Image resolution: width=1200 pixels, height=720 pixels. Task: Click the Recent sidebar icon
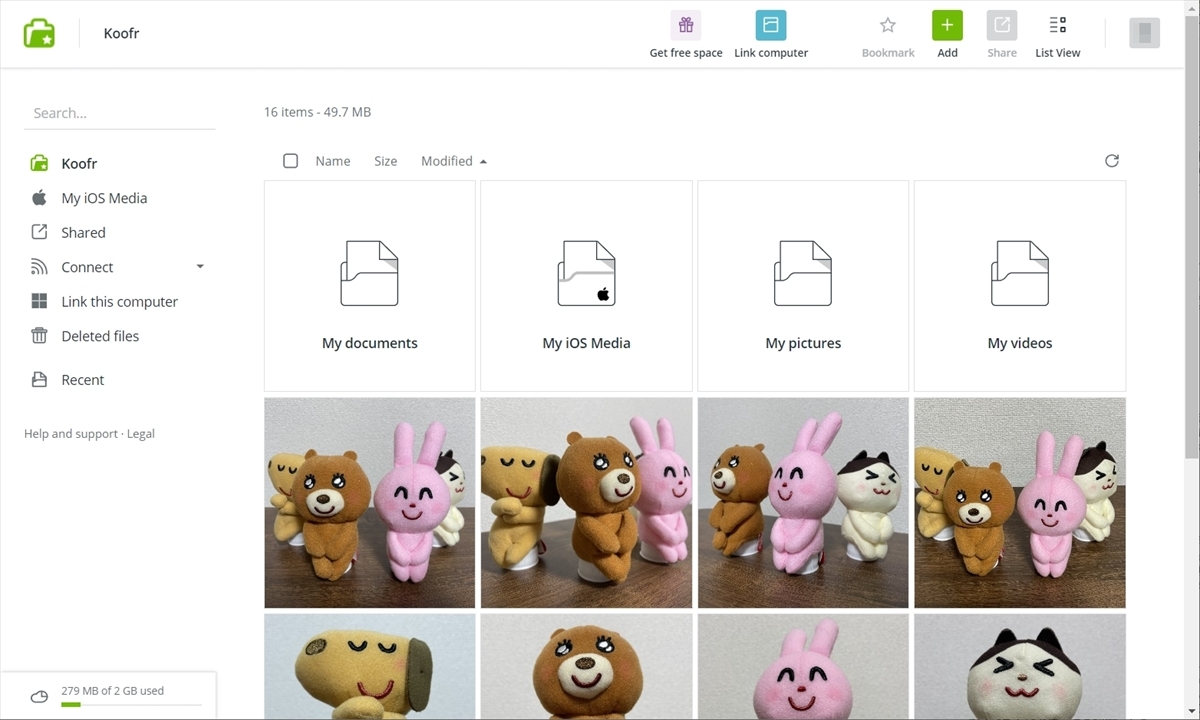coord(39,380)
